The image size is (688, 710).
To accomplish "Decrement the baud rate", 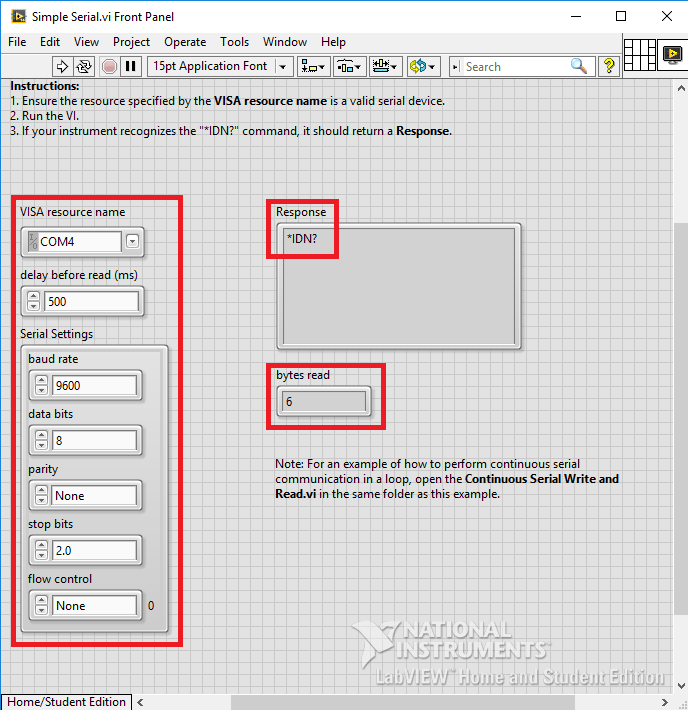I will 41,390.
